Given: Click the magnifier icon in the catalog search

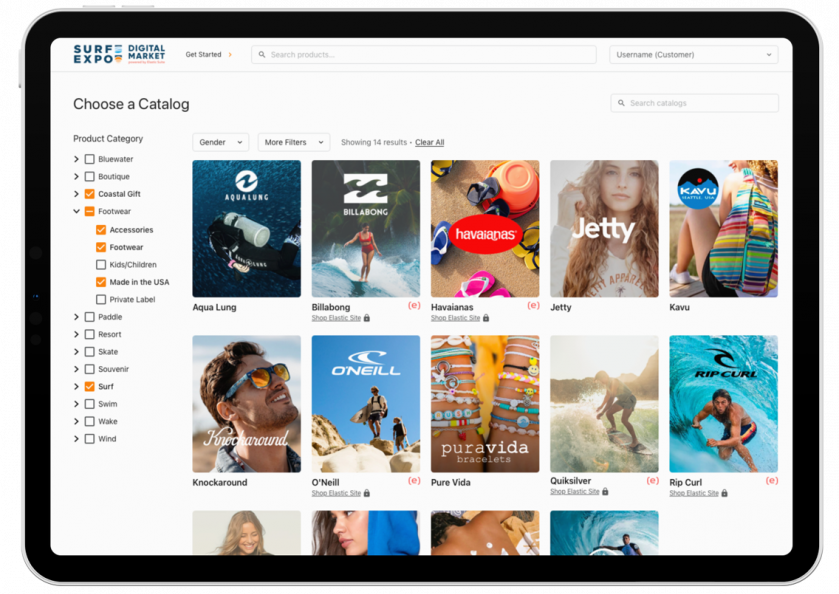Looking at the screenshot, I should pyautogui.click(x=621, y=103).
